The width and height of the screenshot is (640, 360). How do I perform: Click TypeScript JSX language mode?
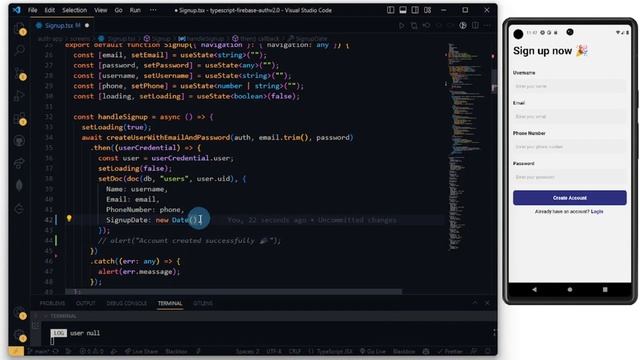coord(331,351)
